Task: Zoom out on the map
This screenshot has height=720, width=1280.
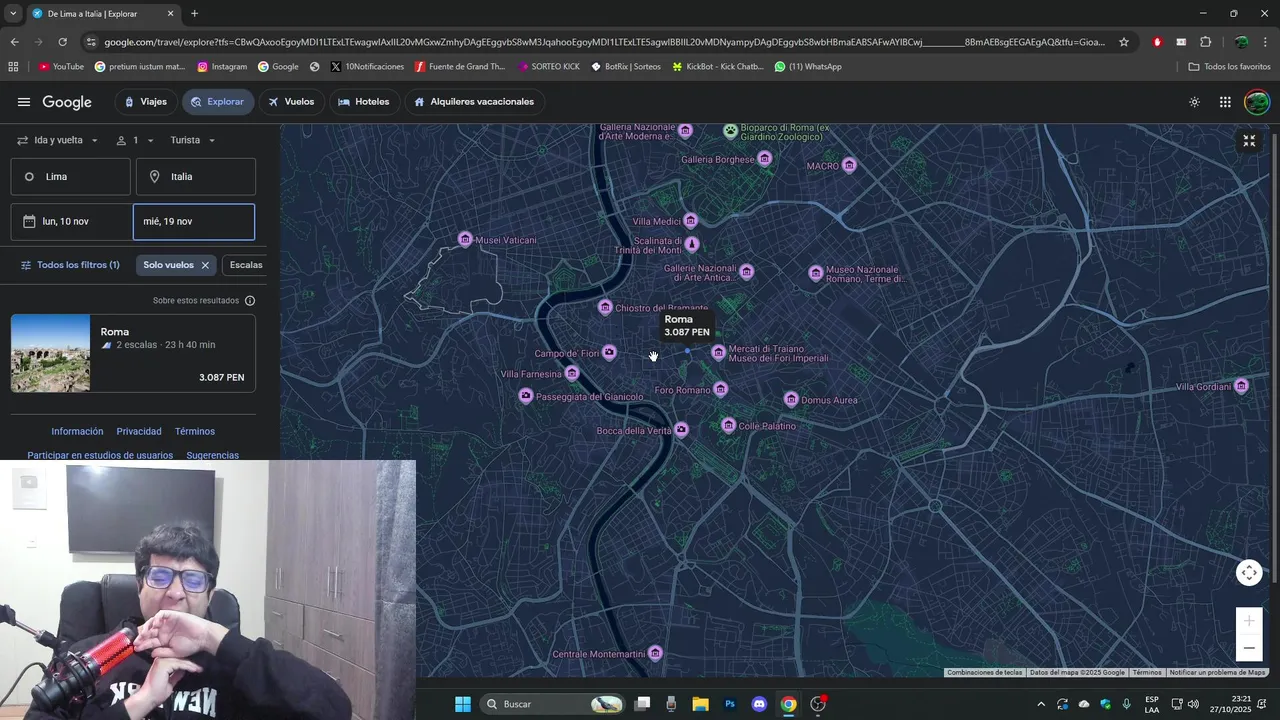Action: click(1249, 648)
